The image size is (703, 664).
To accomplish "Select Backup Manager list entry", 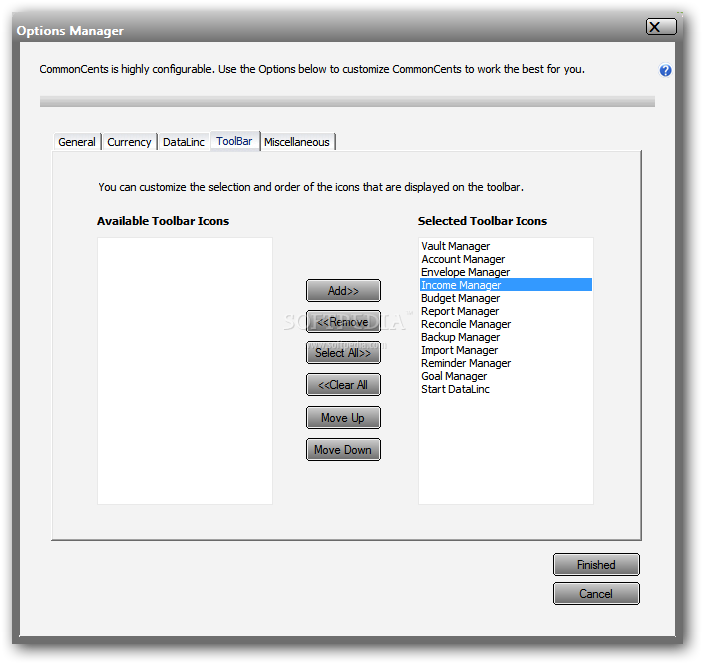I will [506, 337].
